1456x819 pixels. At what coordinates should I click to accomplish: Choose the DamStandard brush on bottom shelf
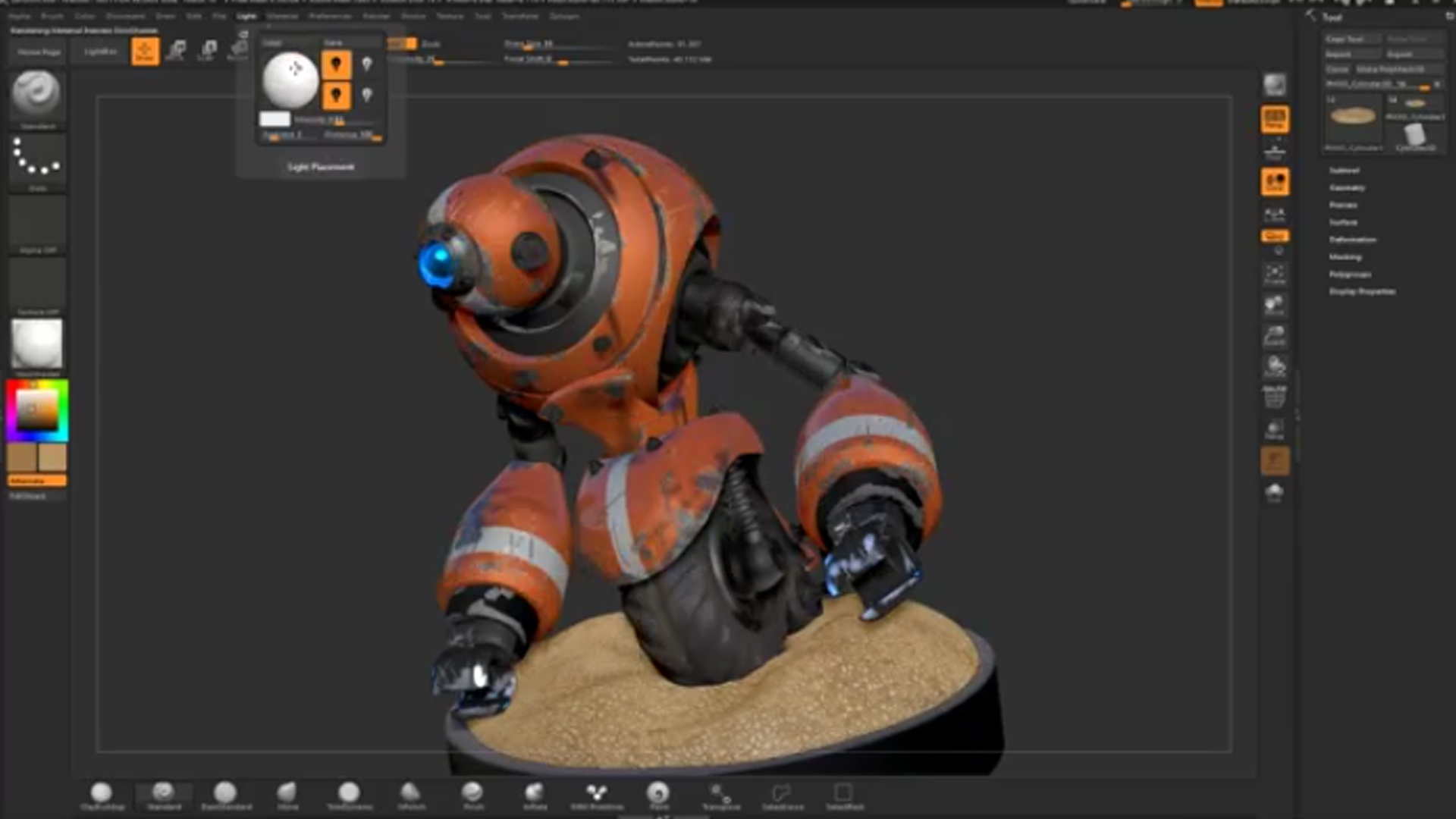225,795
